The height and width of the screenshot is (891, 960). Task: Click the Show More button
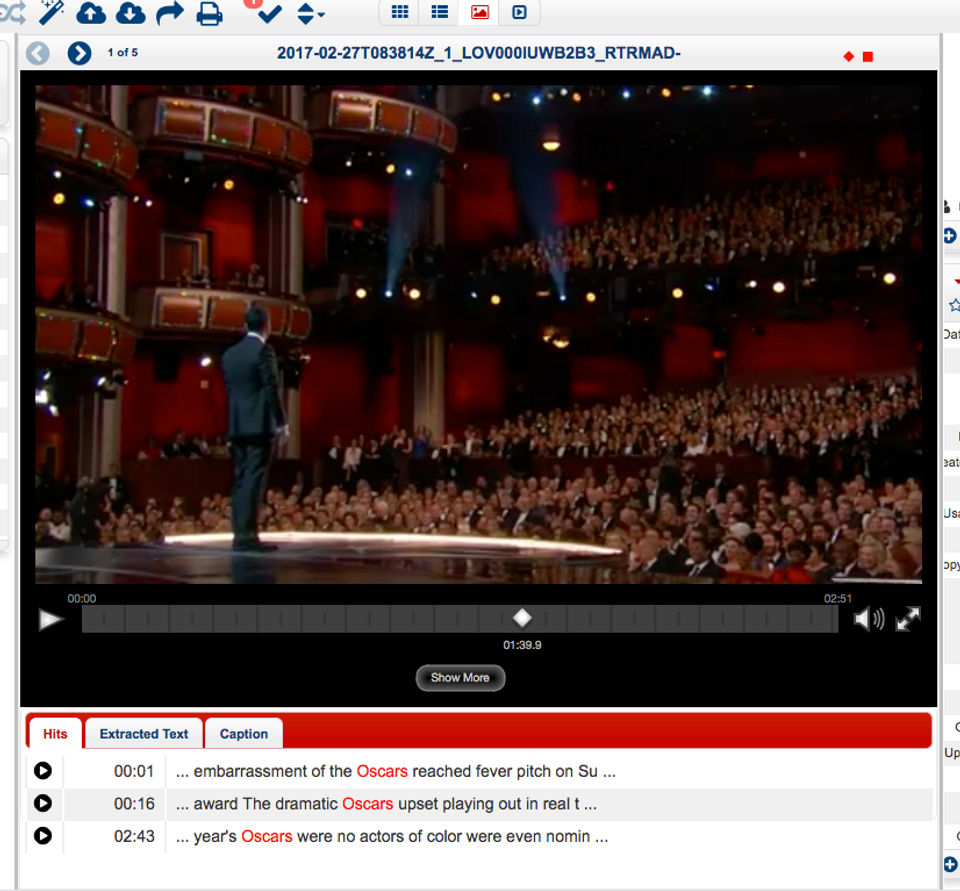460,678
